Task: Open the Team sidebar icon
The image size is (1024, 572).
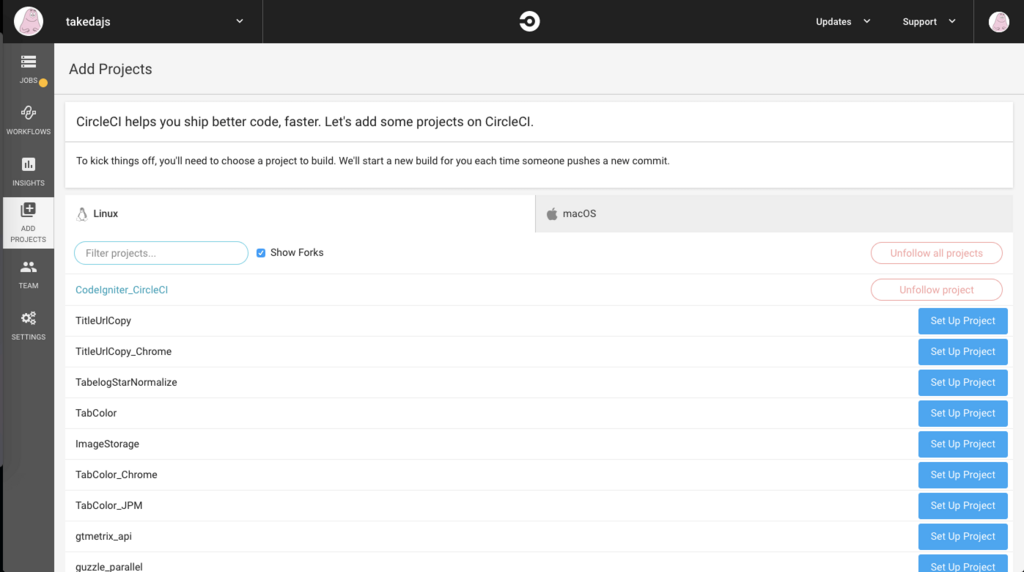Action: pyautogui.click(x=28, y=266)
